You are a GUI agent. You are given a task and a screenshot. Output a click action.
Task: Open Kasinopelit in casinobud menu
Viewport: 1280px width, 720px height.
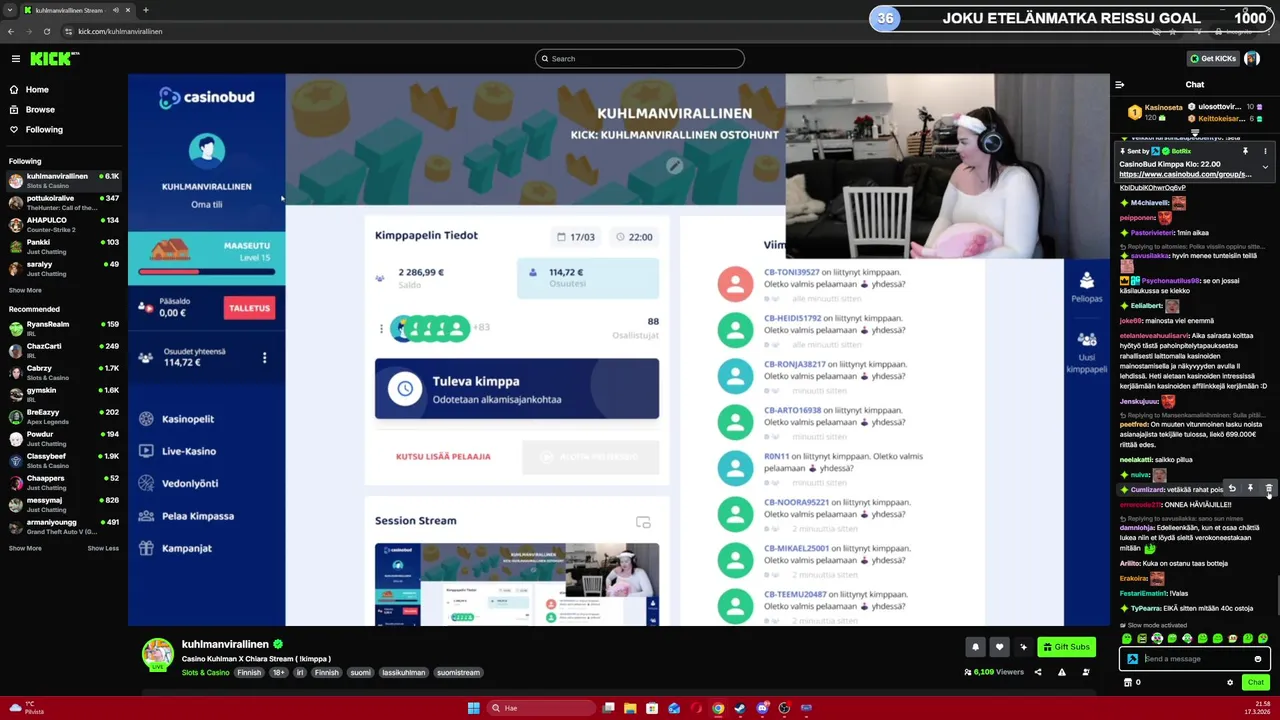188,419
